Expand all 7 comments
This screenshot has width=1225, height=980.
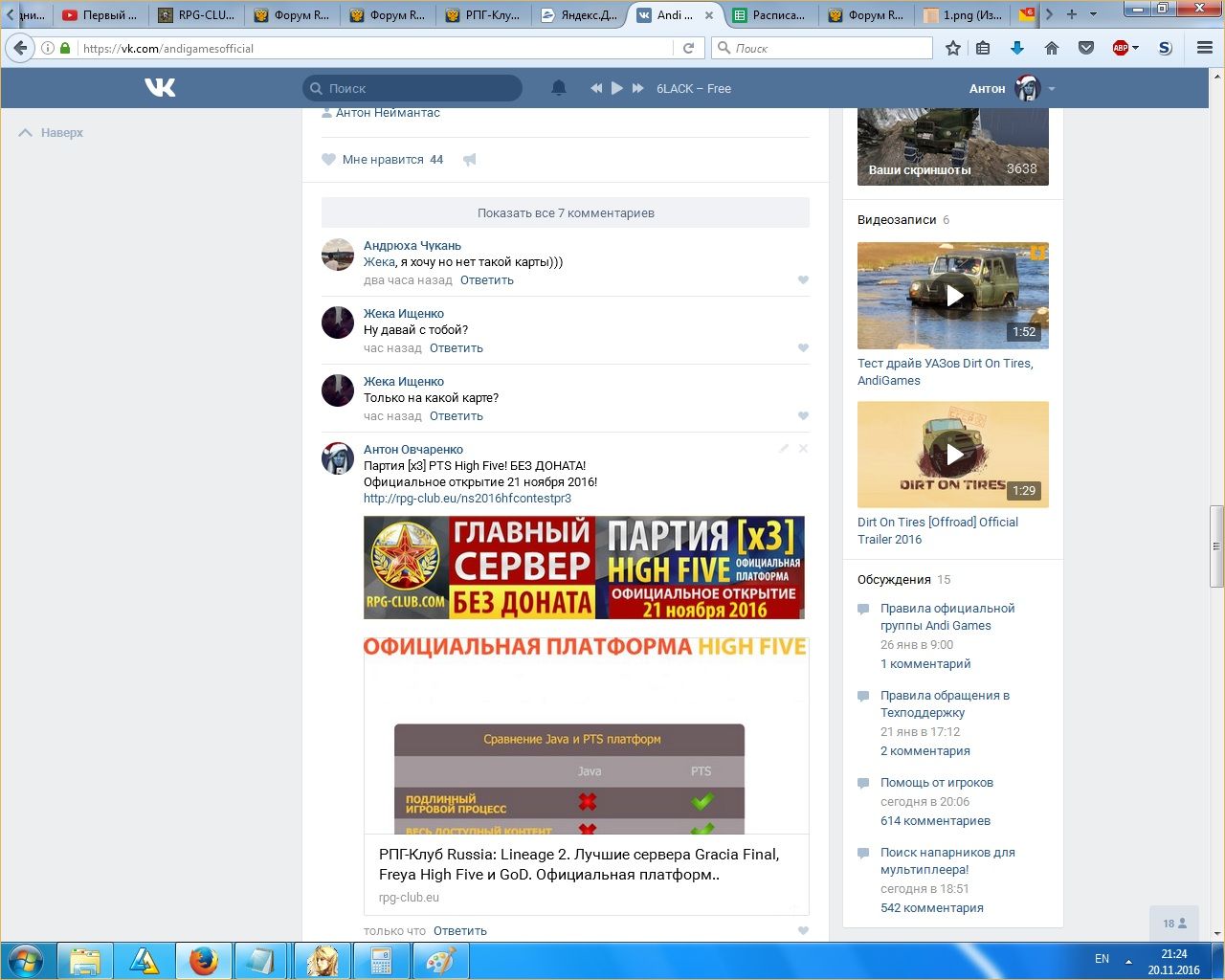coord(566,213)
